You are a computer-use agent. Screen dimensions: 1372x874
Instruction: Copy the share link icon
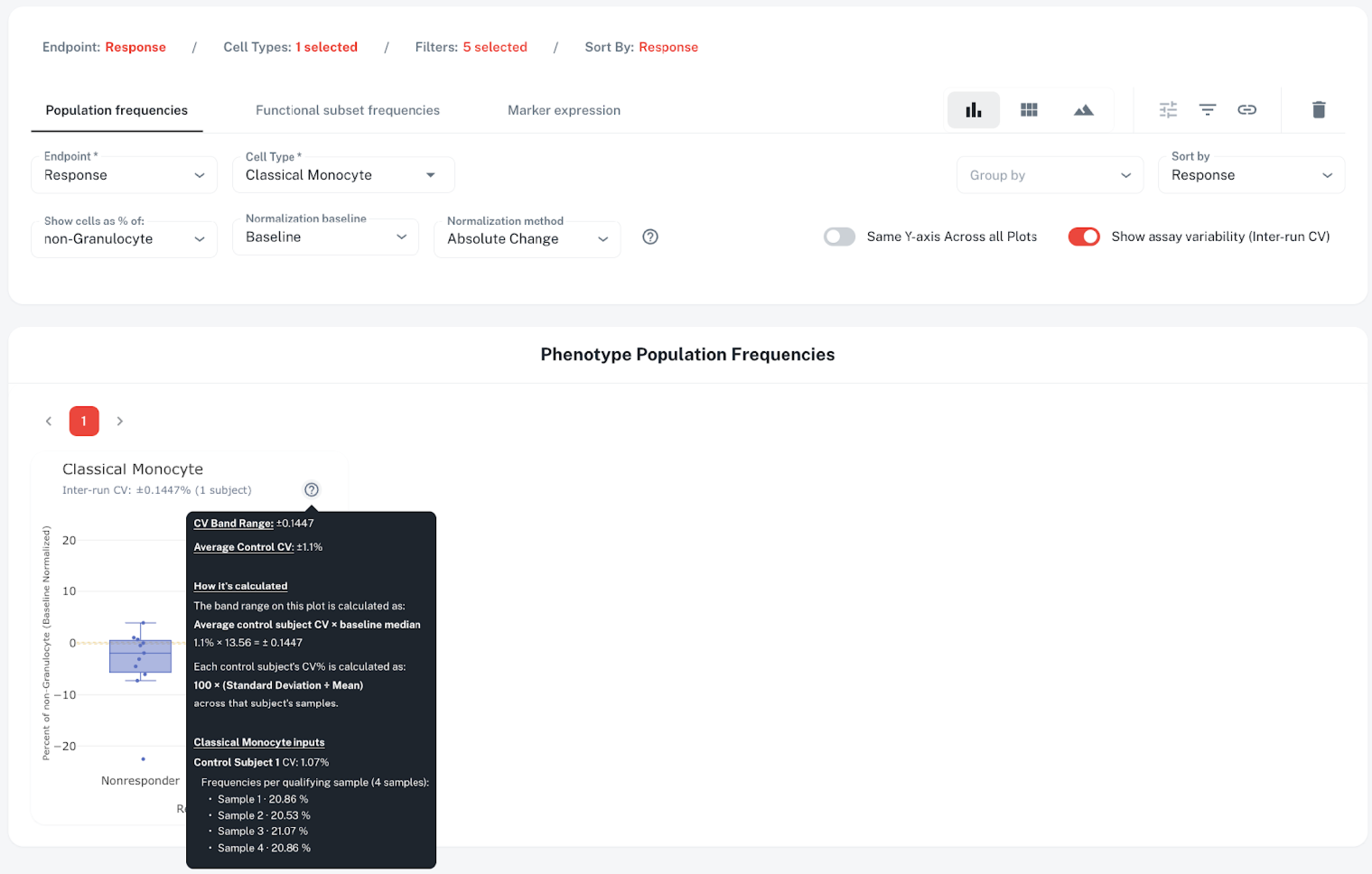tap(1247, 110)
